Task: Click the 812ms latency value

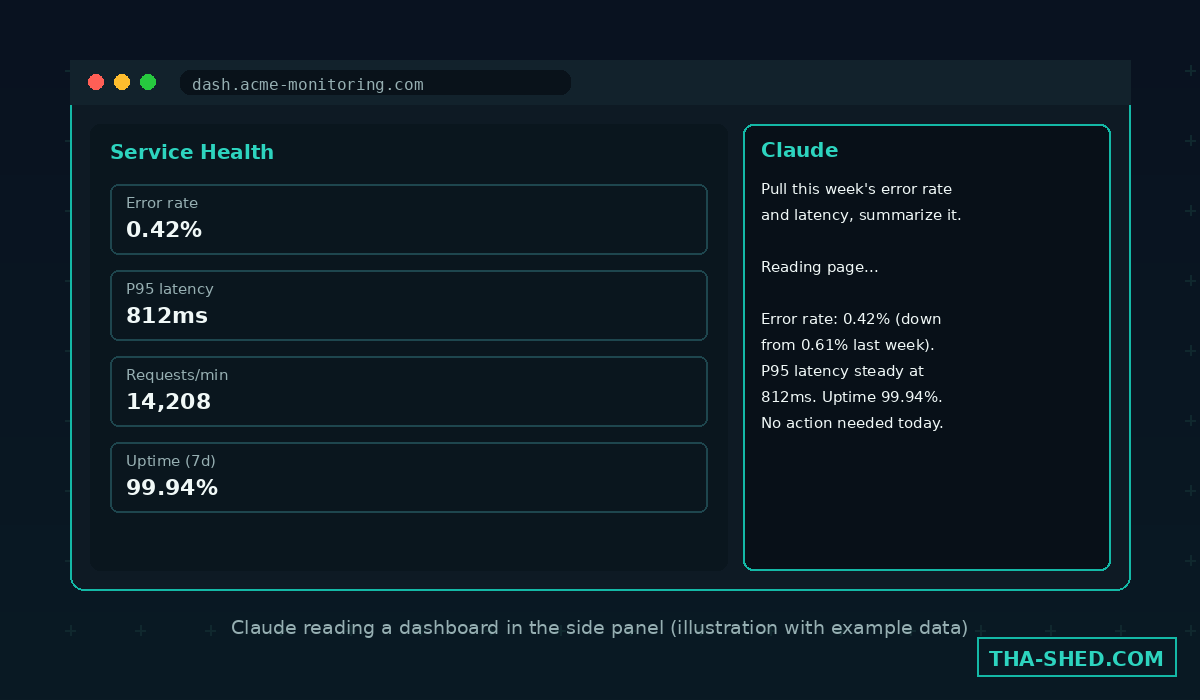Action: (167, 316)
